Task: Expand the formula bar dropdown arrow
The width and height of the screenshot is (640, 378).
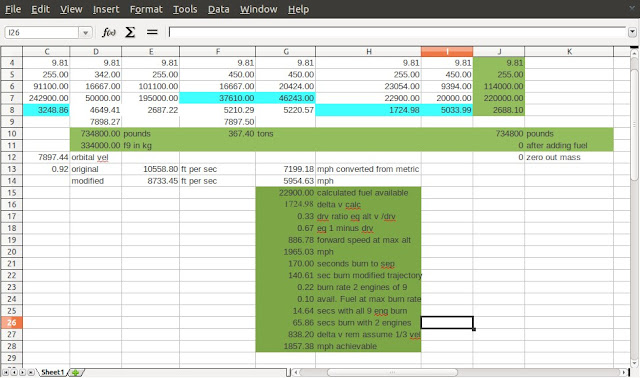Action: [x=632, y=32]
